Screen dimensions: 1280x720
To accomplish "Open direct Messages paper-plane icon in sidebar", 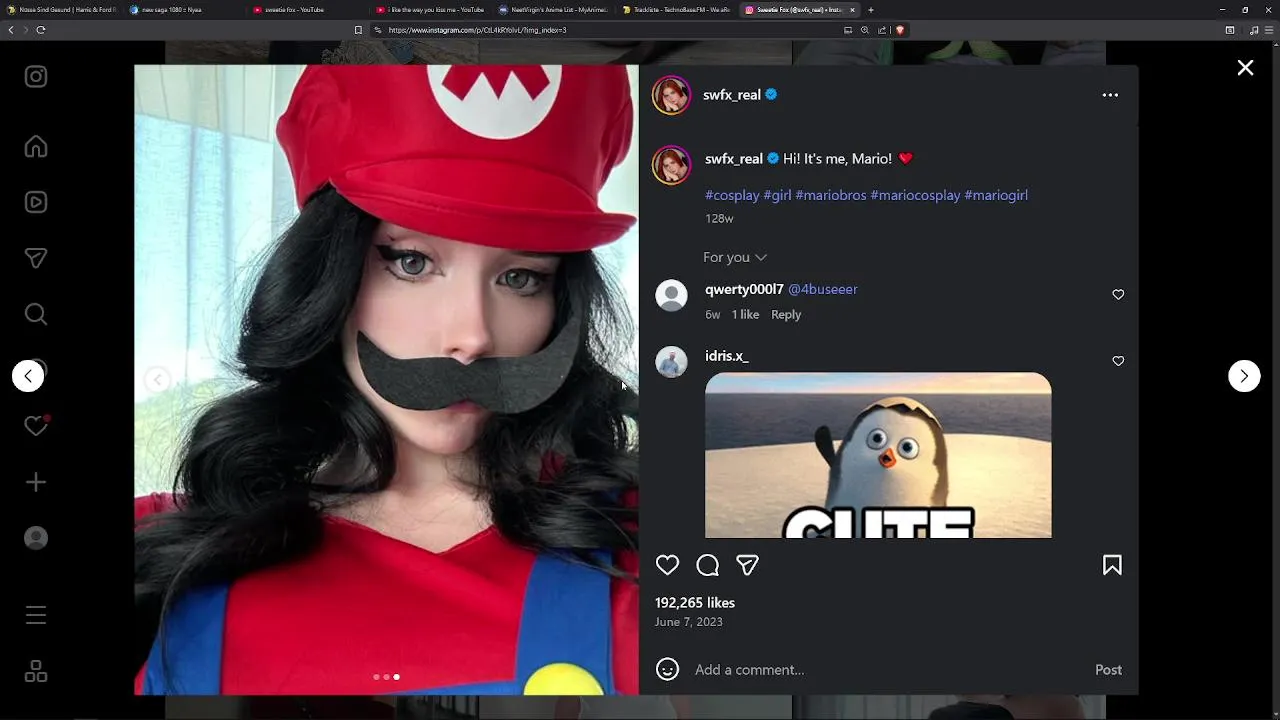I will click(36, 258).
